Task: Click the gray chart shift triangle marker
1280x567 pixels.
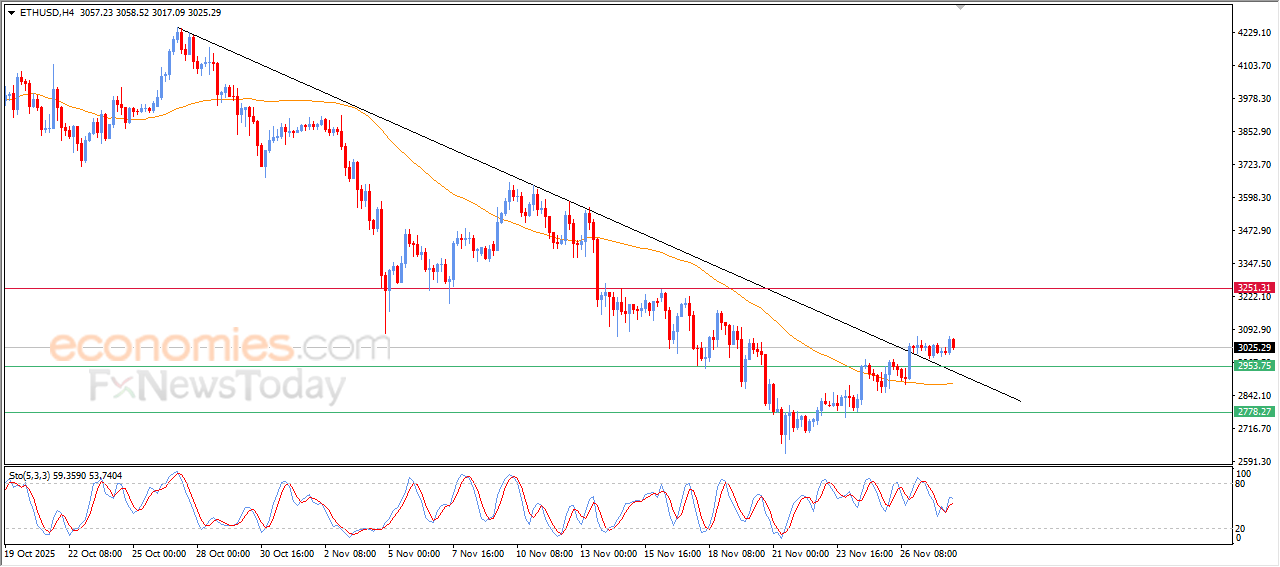Action: pyautogui.click(x=961, y=7)
